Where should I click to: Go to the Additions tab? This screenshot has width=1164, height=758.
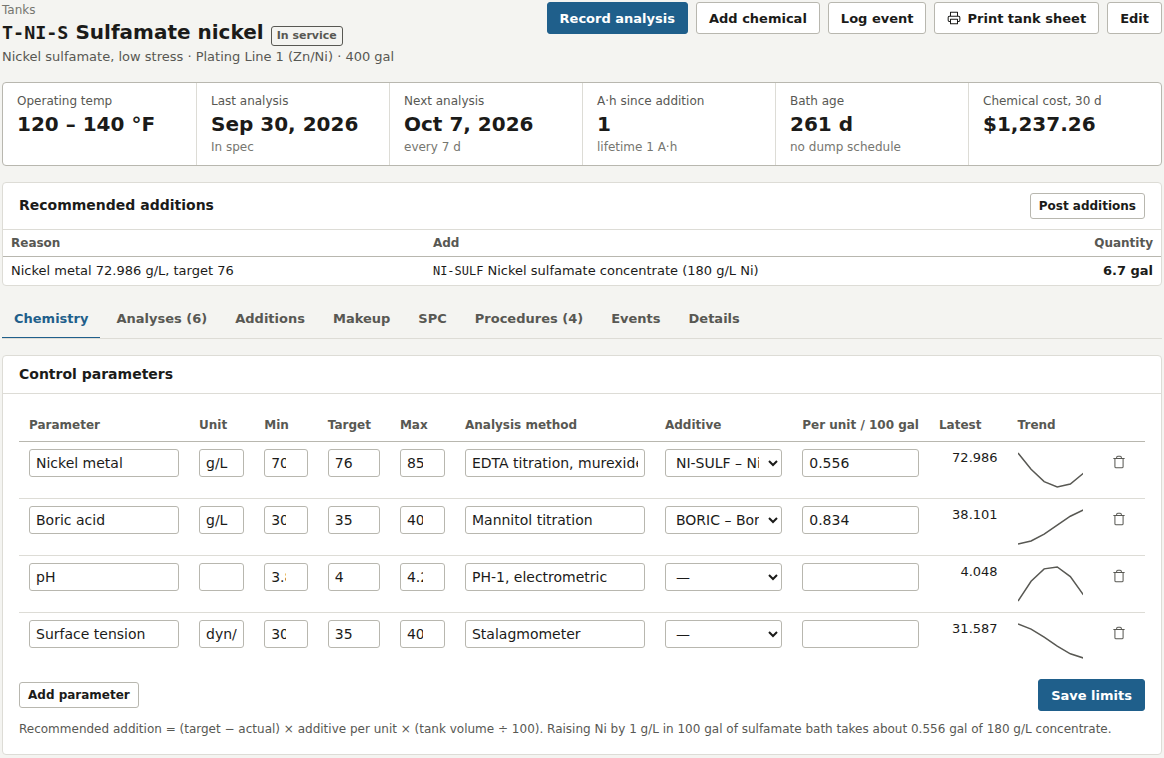pyautogui.click(x=270, y=318)
